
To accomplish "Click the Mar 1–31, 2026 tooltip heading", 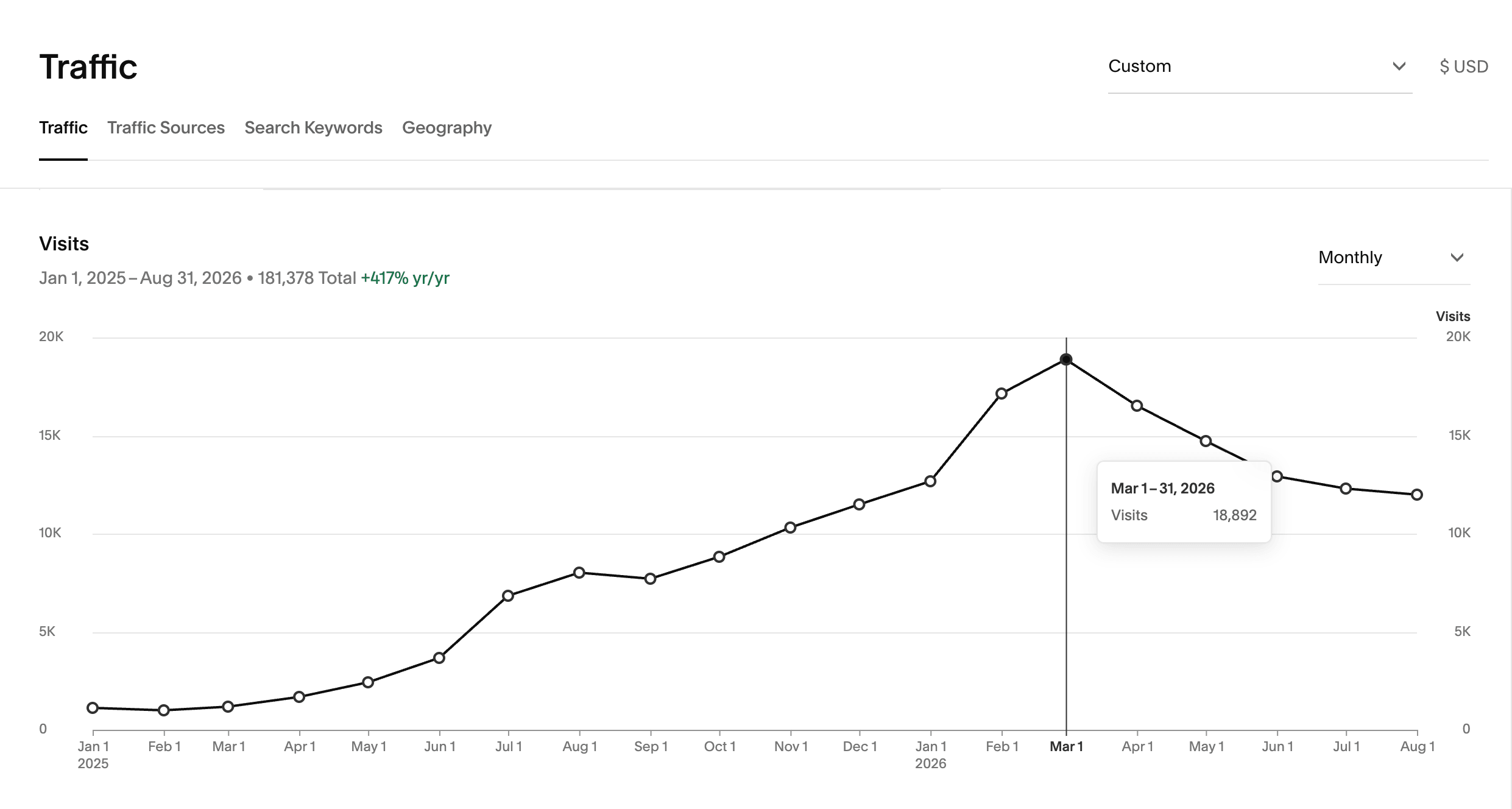I will (x=1162, y=489).
